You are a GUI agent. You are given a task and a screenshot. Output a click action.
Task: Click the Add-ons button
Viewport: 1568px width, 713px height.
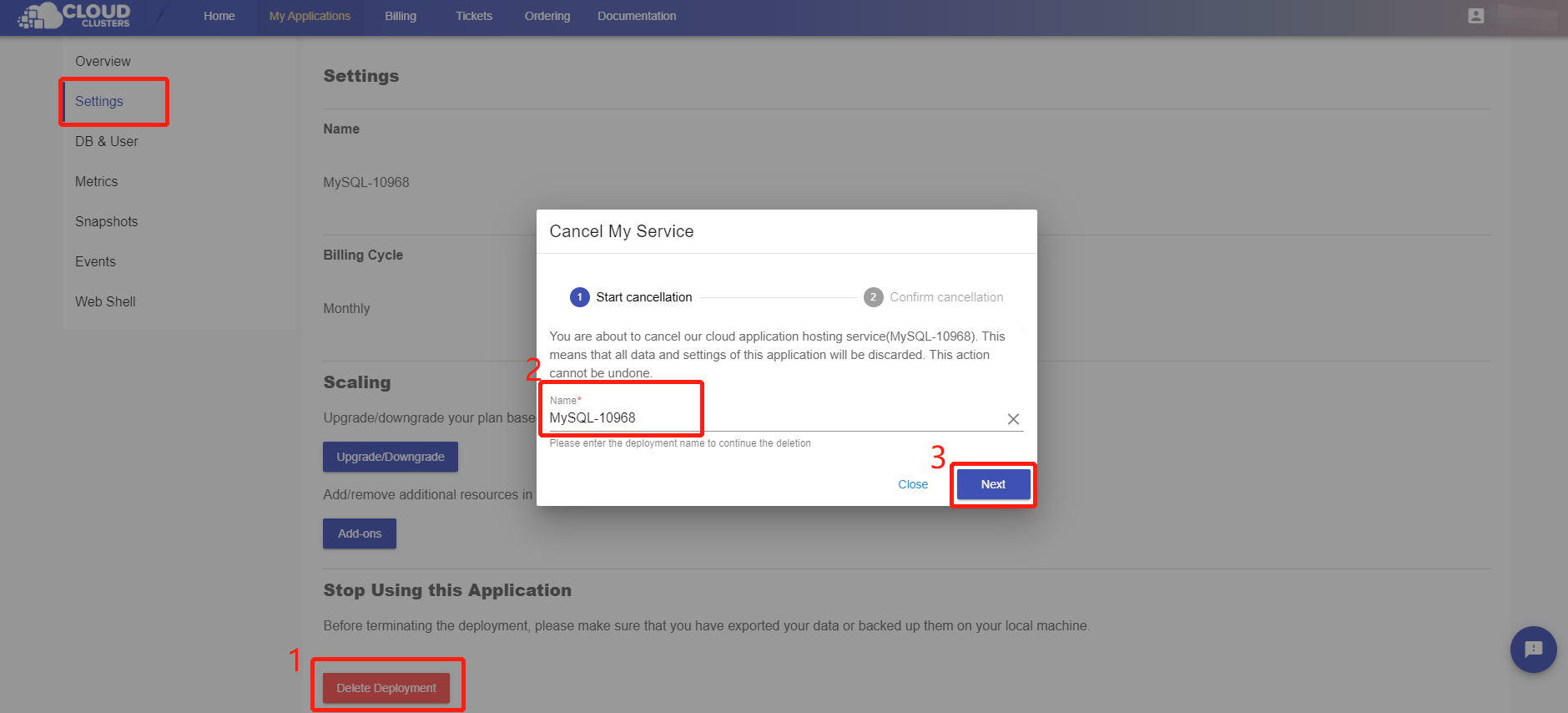click(360, 533)
